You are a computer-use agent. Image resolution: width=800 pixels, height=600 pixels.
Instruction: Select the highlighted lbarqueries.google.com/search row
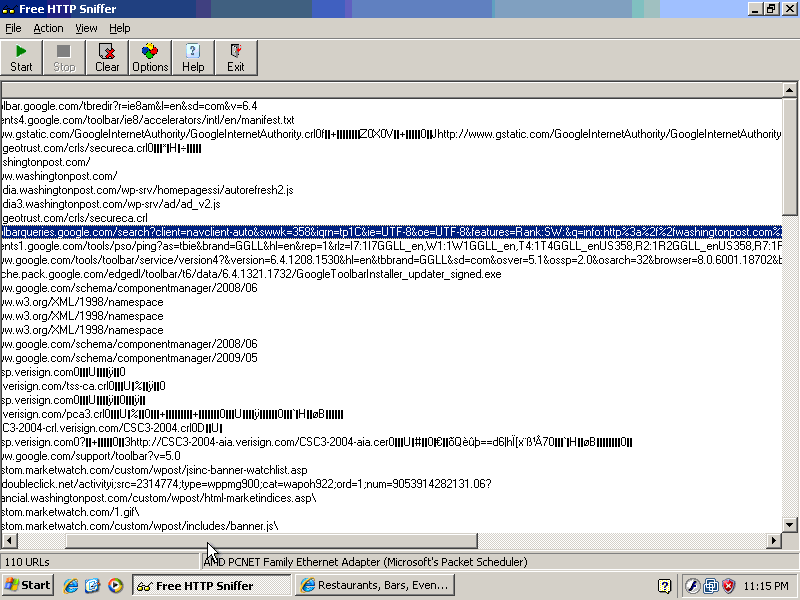point(391,232)
